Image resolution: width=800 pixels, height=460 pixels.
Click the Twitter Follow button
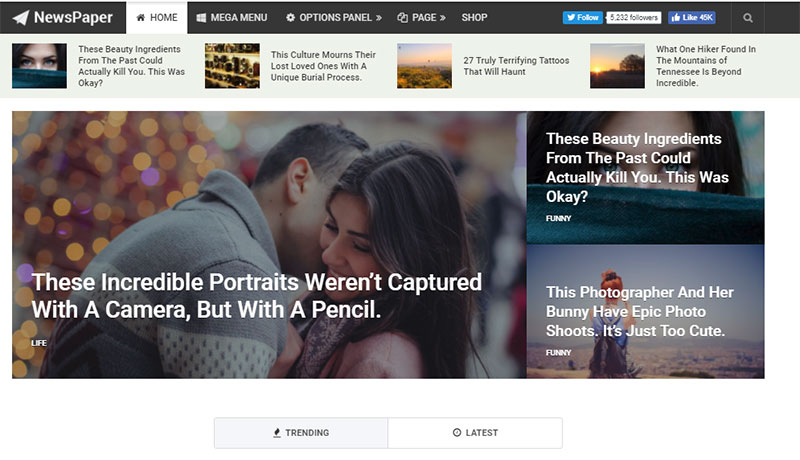pyautogui.click(x=583, y=18)
